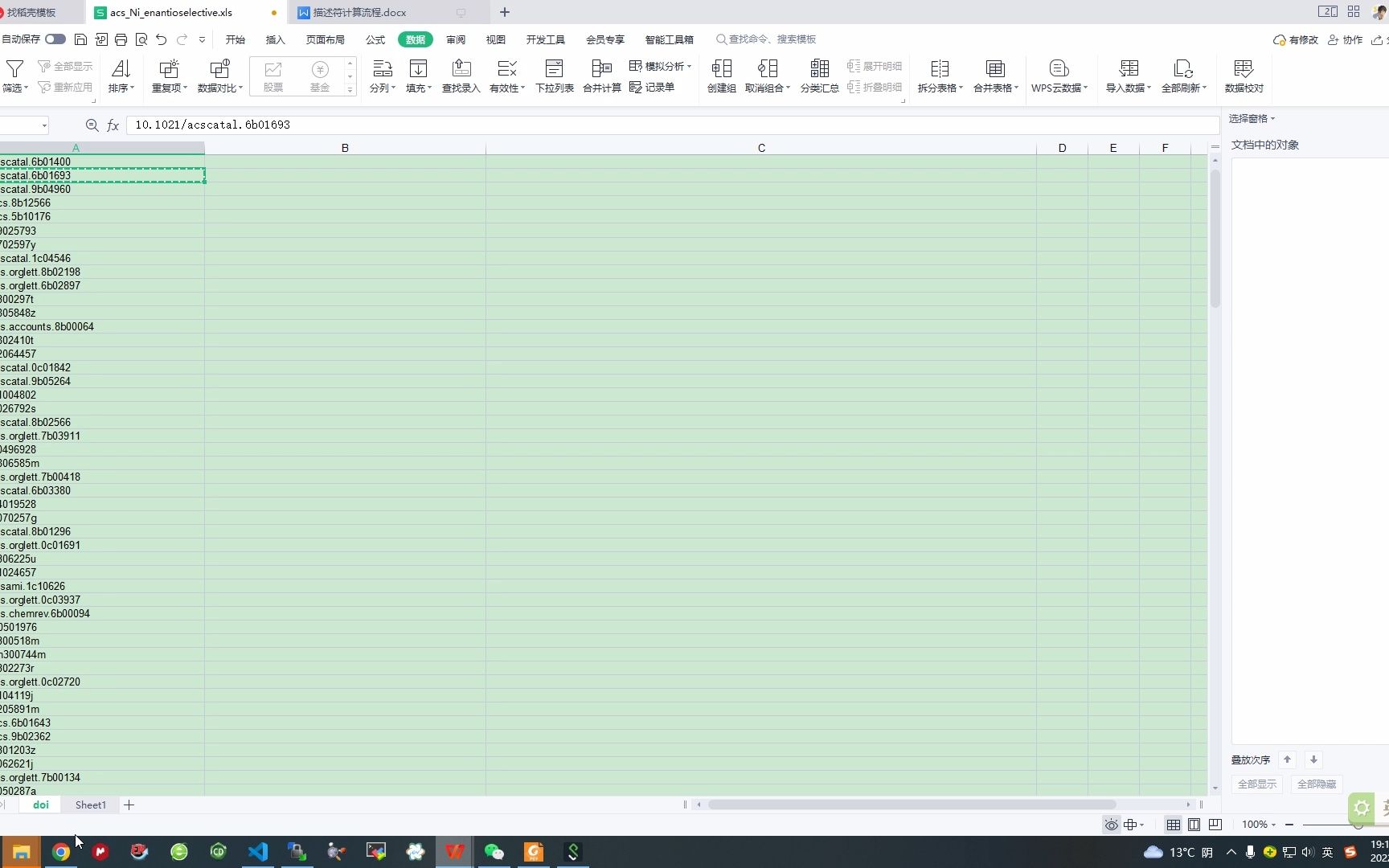Click the 分类汇总 subtotal icon
The height and width of the screenshot is (868, 1389).
tap(820, 69)
